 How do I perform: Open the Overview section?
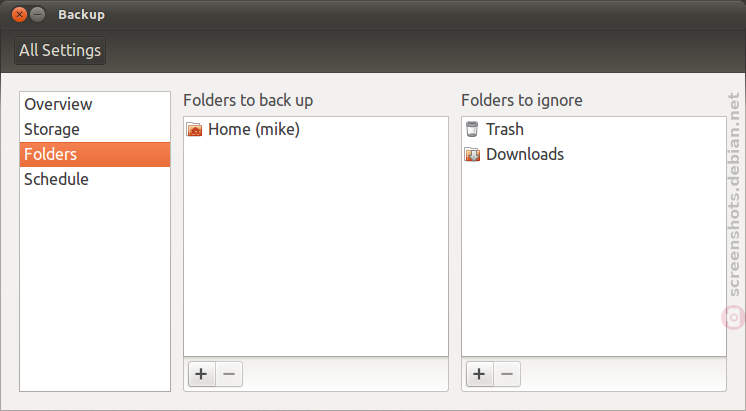[95, 104]
